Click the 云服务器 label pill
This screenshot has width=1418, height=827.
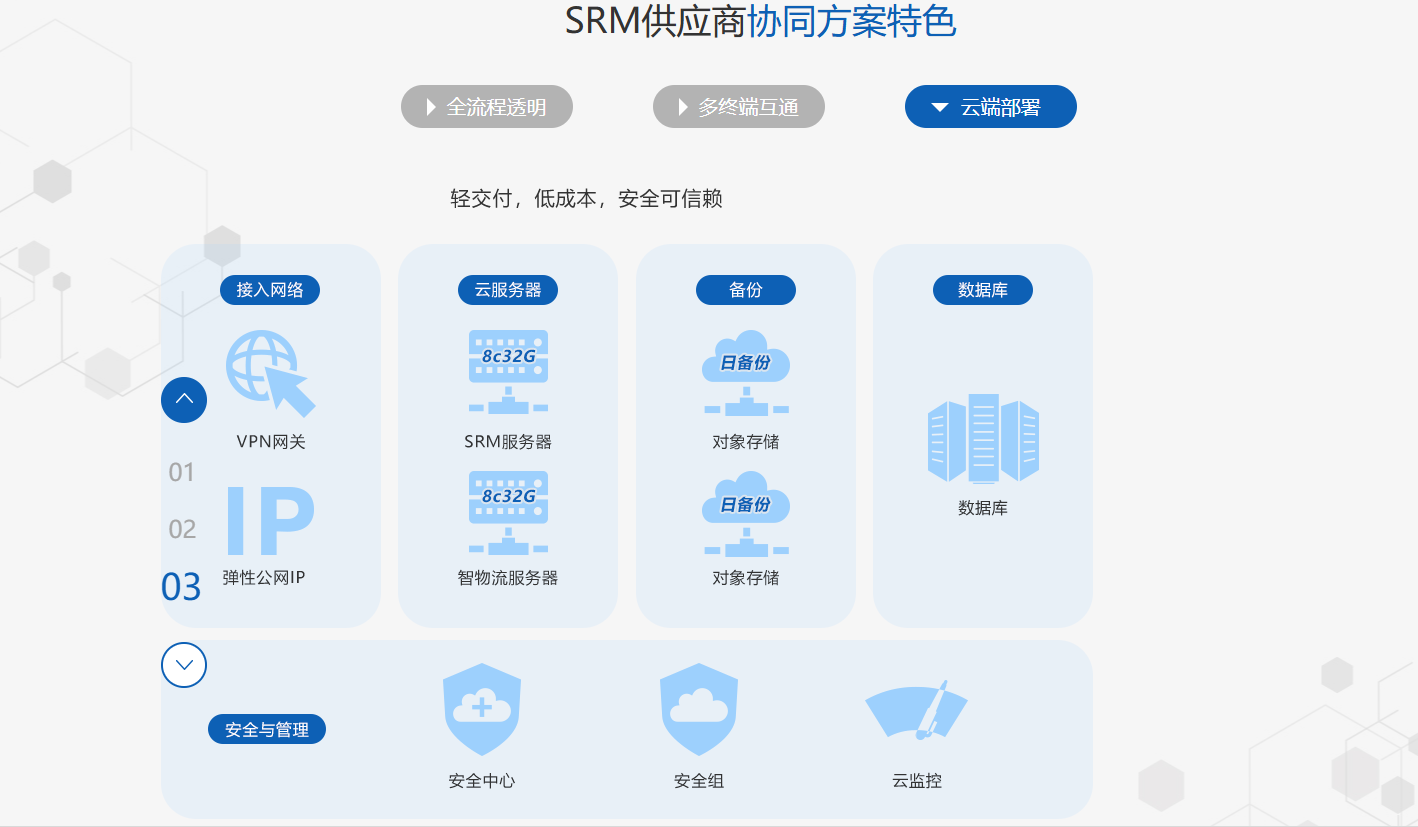[508, 290]
